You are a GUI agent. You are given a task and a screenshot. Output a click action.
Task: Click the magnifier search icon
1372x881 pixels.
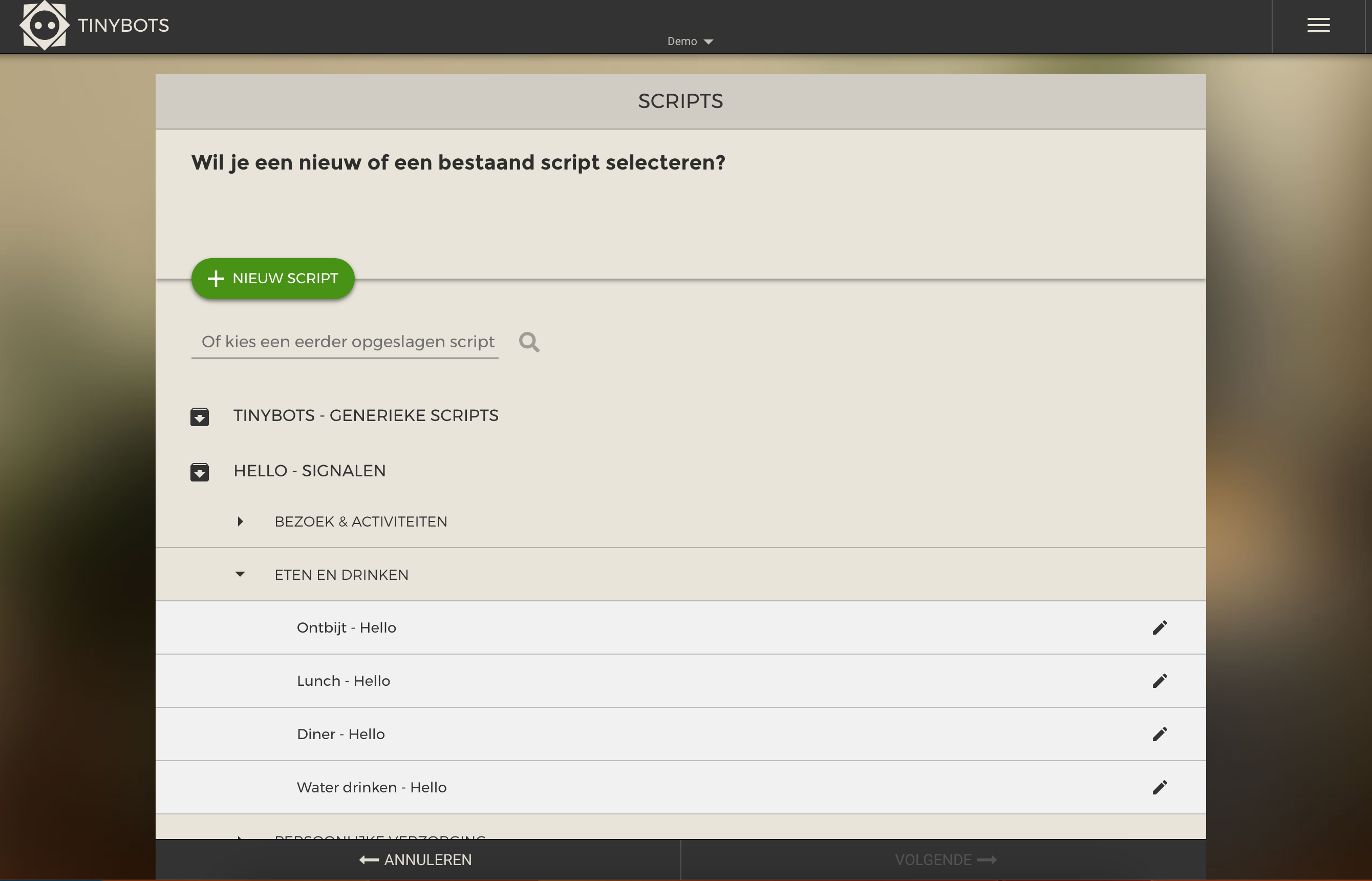pos(529,342)
